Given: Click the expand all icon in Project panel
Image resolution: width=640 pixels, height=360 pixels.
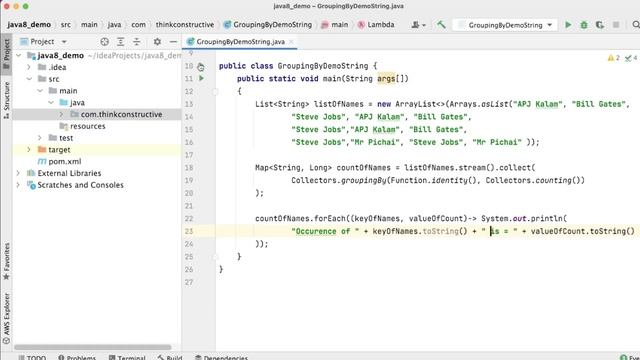Looking at the screenshot, I should point(120,42).
